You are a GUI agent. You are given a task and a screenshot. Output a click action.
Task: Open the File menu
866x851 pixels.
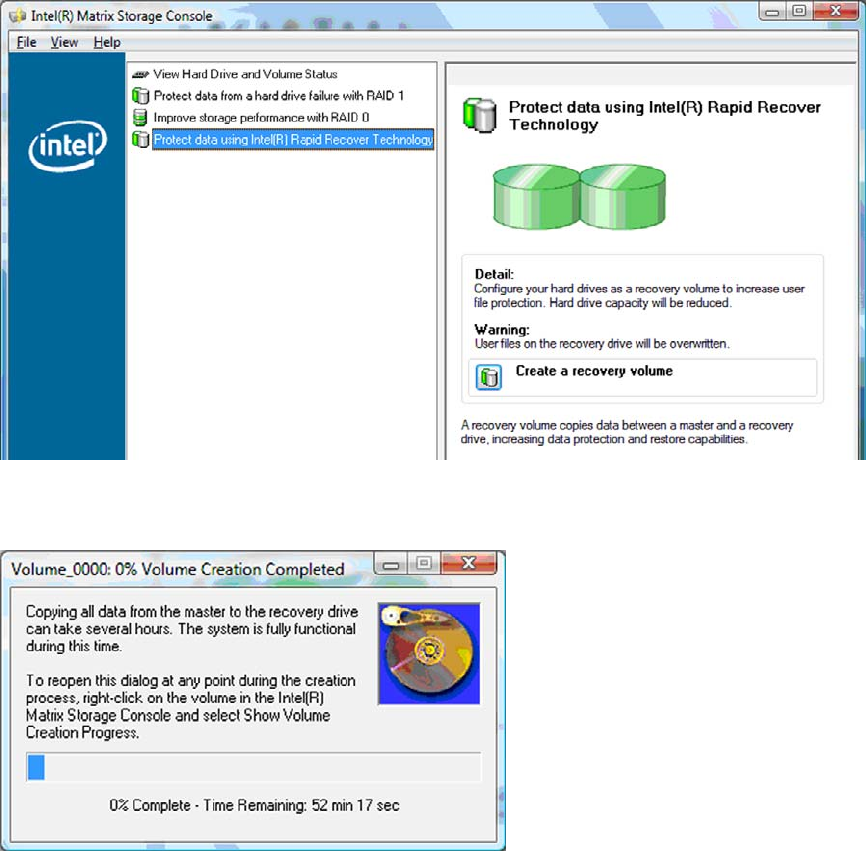26,42
